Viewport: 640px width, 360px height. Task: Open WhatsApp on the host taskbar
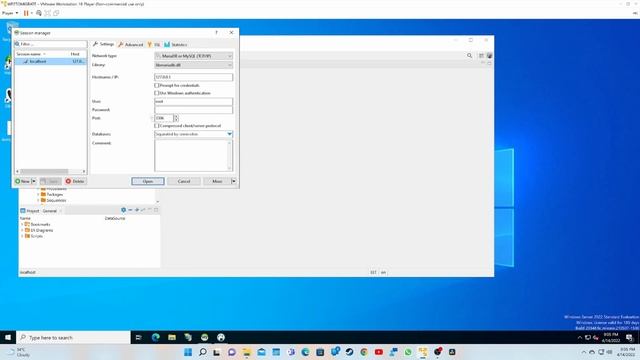click(x=408, y=352)
